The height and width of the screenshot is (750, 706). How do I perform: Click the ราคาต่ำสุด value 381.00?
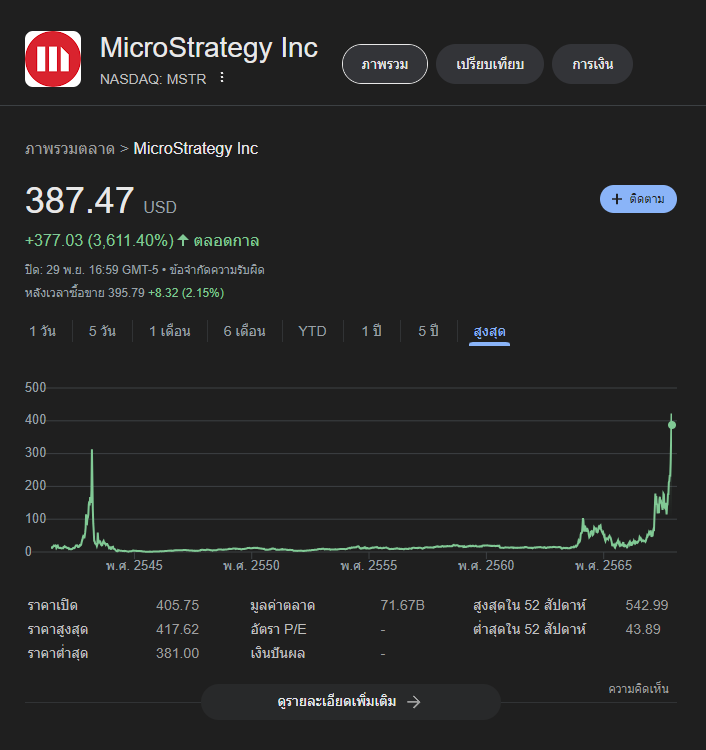click(177, 653)
